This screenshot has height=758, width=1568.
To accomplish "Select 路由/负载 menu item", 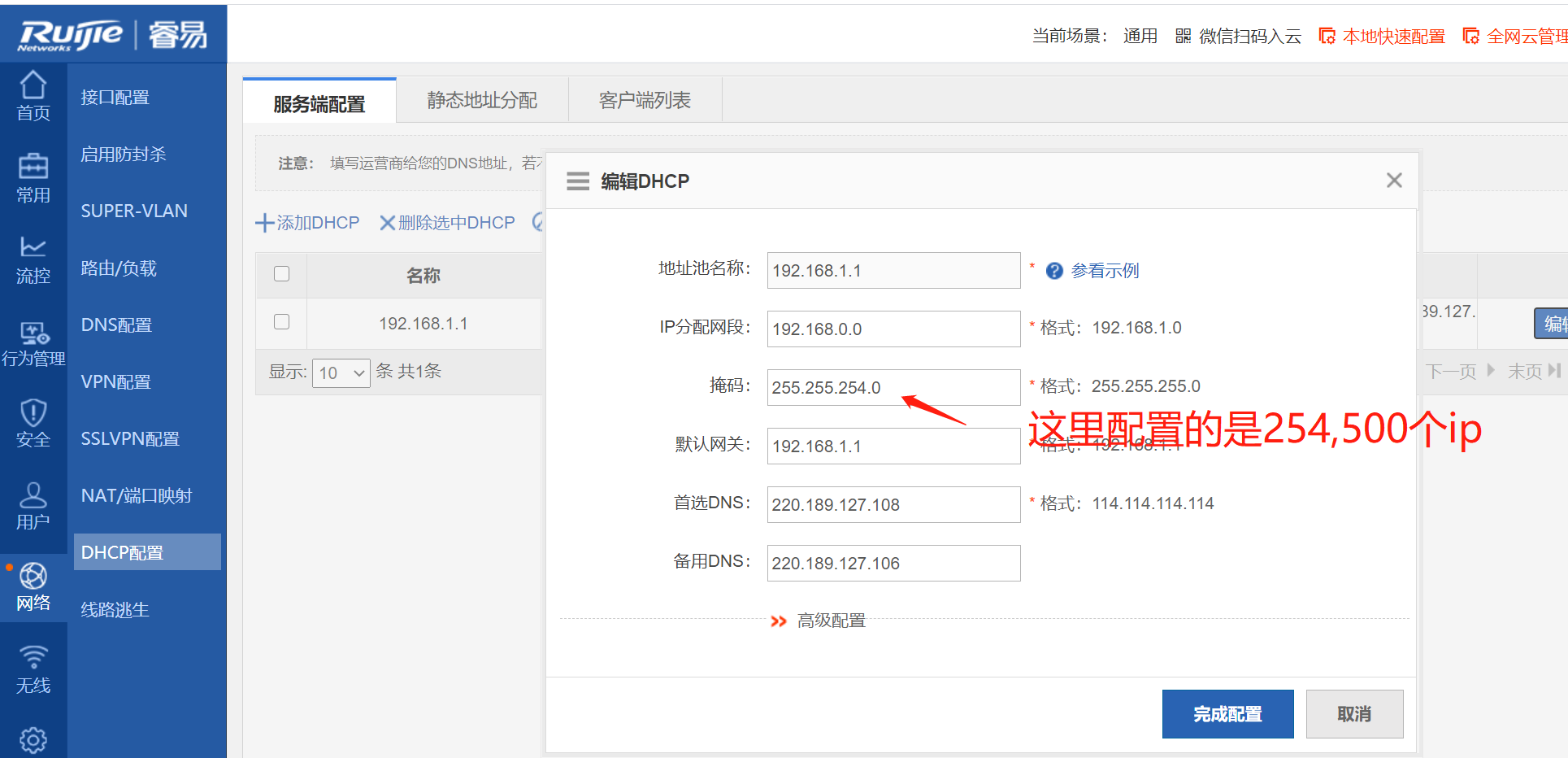I will pyautogui.click(x=119, y=268).
